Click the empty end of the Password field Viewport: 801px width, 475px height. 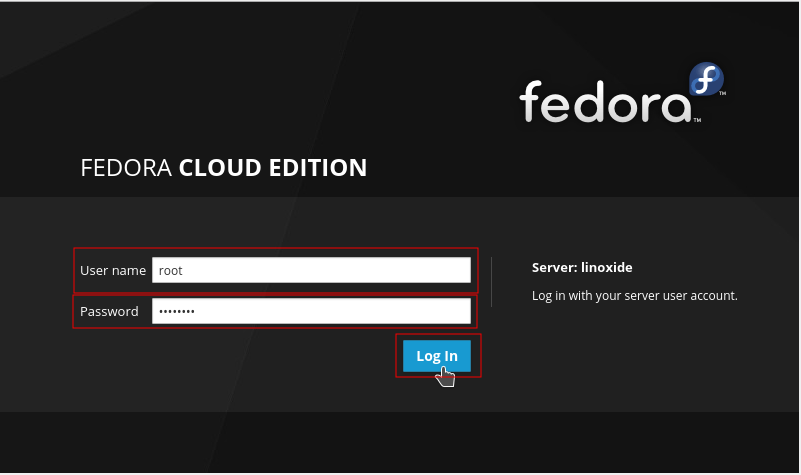point(400,311)
